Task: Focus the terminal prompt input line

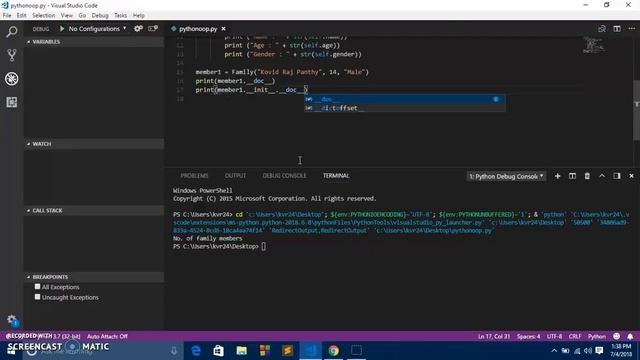Action: (x=264, y=246)
